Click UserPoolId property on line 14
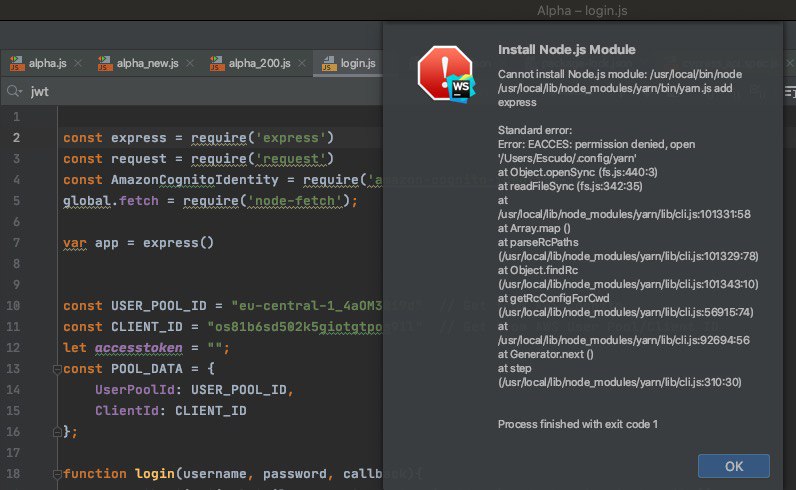The image size is (796, 490). (135, 390)
